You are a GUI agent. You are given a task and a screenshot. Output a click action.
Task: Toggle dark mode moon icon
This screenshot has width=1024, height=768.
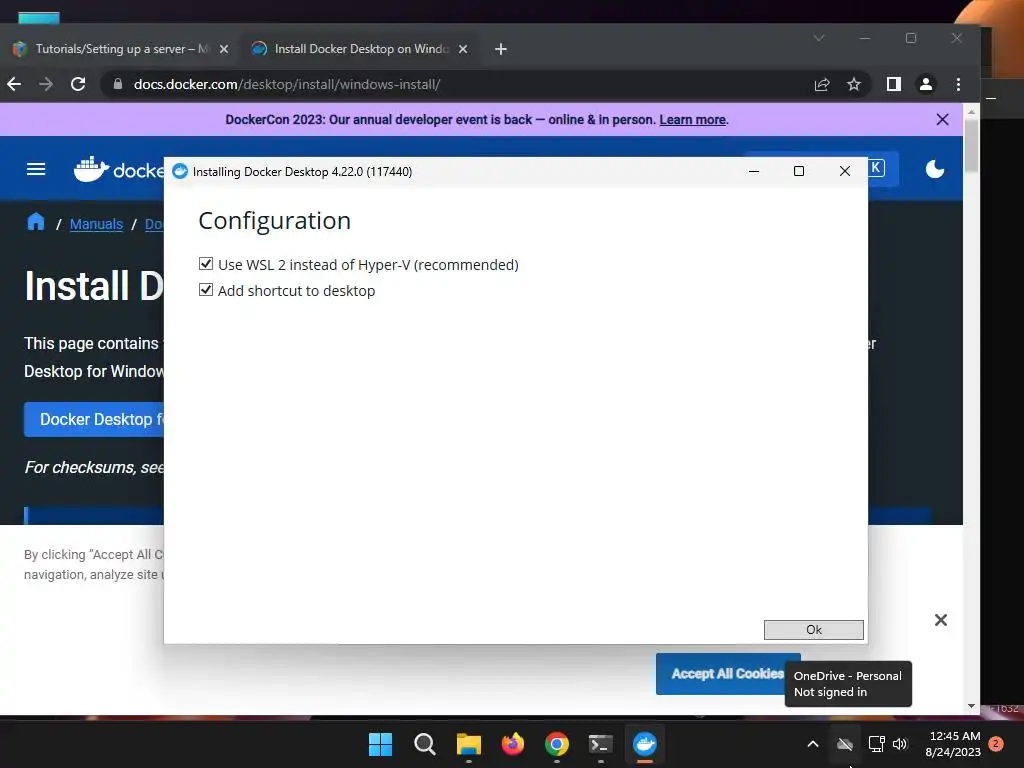coord(935,169)
